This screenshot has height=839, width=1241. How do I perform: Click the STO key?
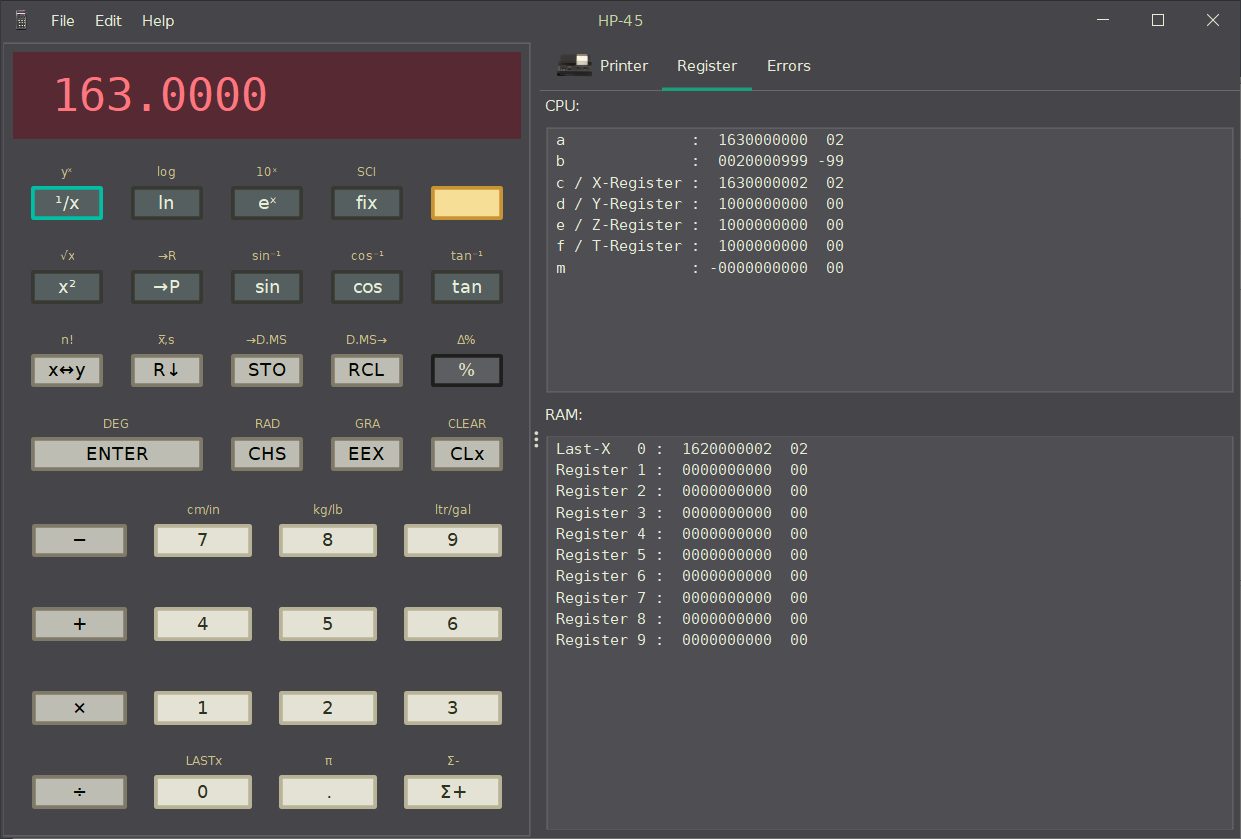[267, 370]
